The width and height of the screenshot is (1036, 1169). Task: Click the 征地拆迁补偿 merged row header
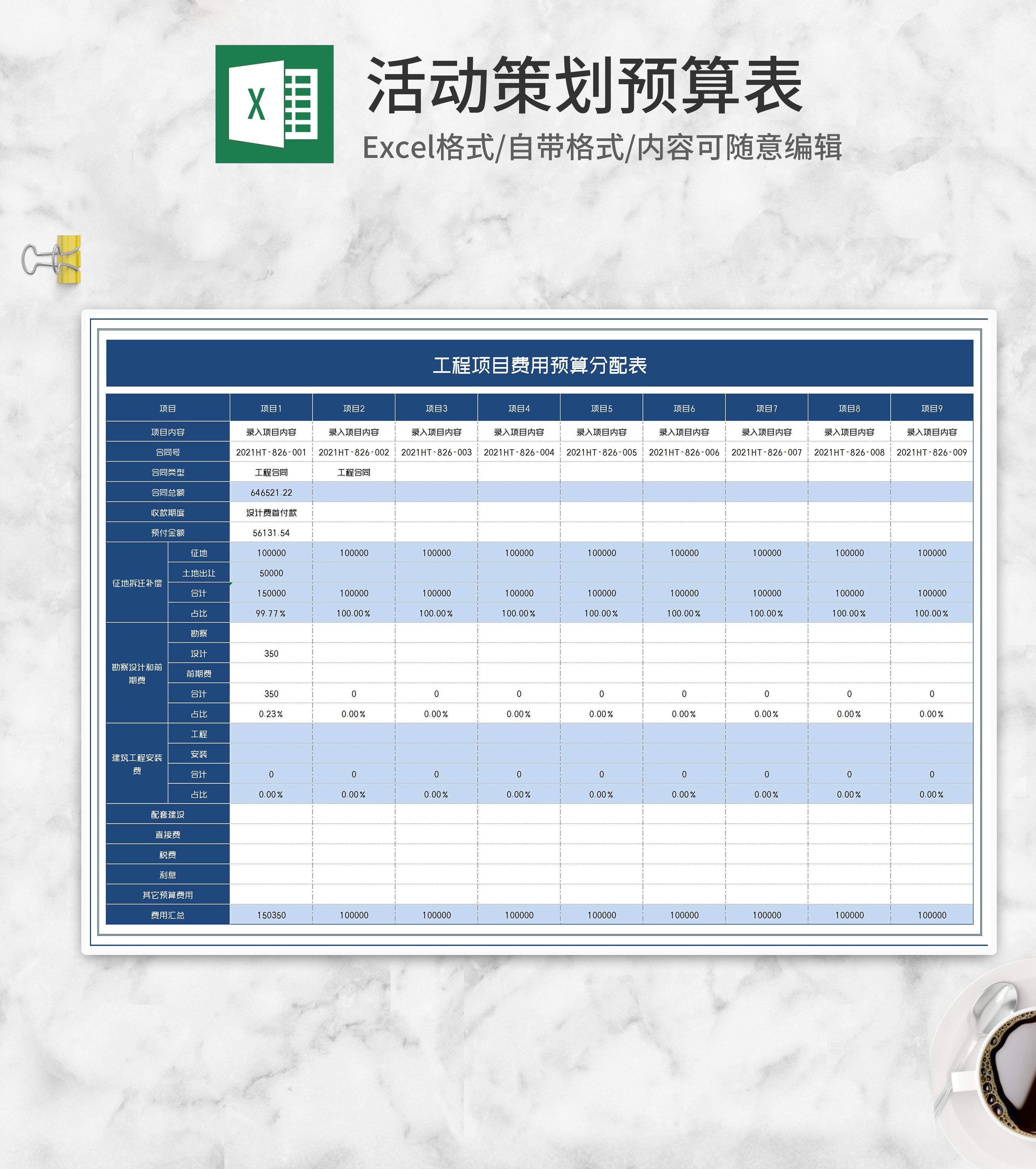click(x=137, y=583)
